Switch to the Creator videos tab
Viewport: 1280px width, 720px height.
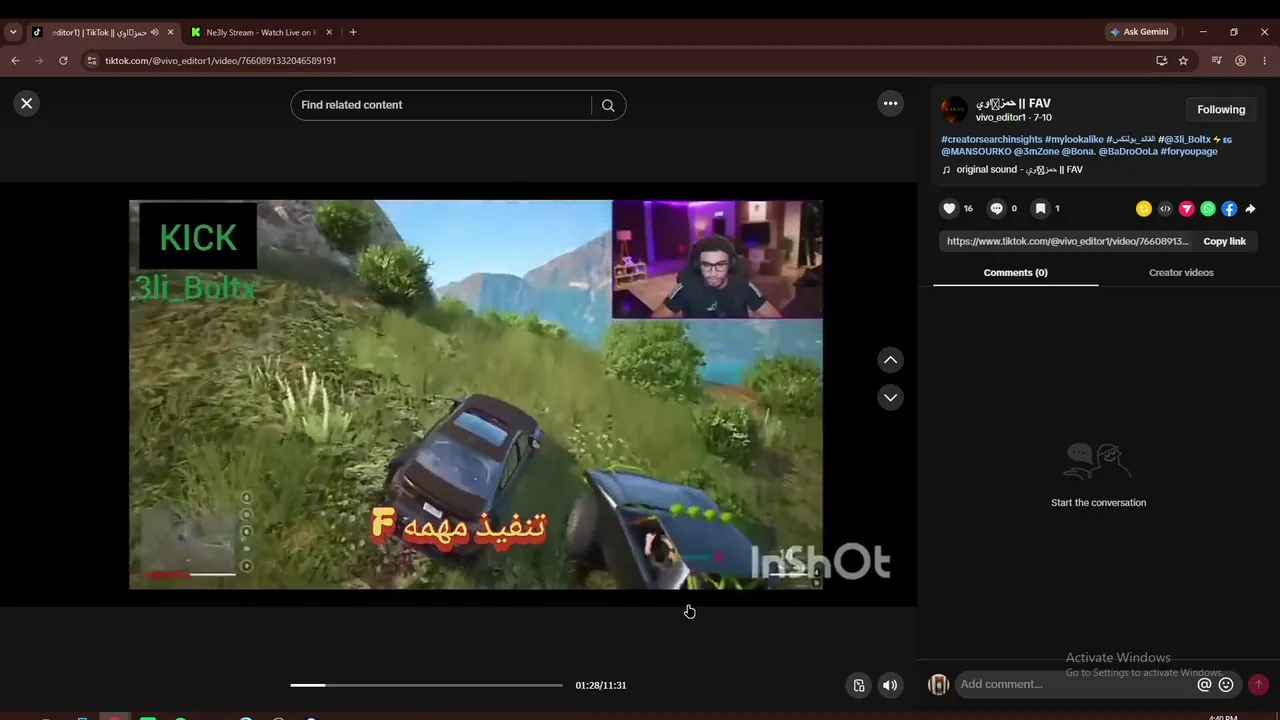click(1181, 273)
